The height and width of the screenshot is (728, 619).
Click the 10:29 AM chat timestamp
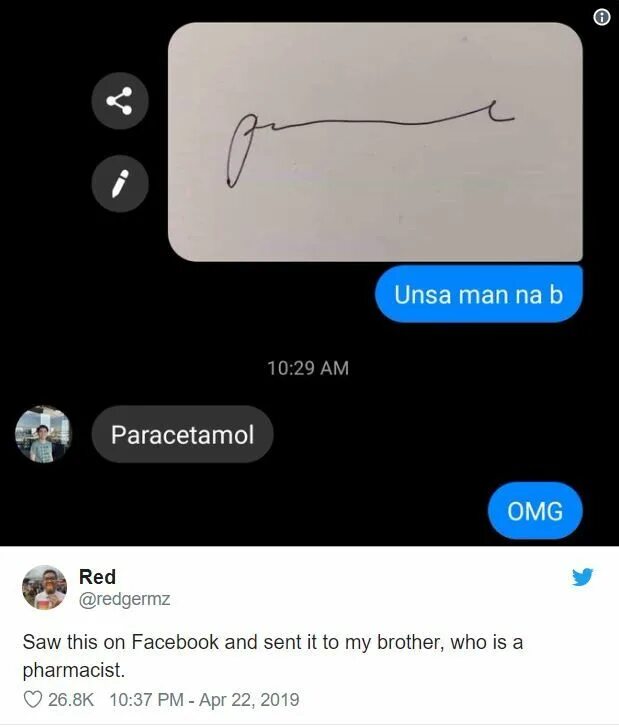(308, 368)
